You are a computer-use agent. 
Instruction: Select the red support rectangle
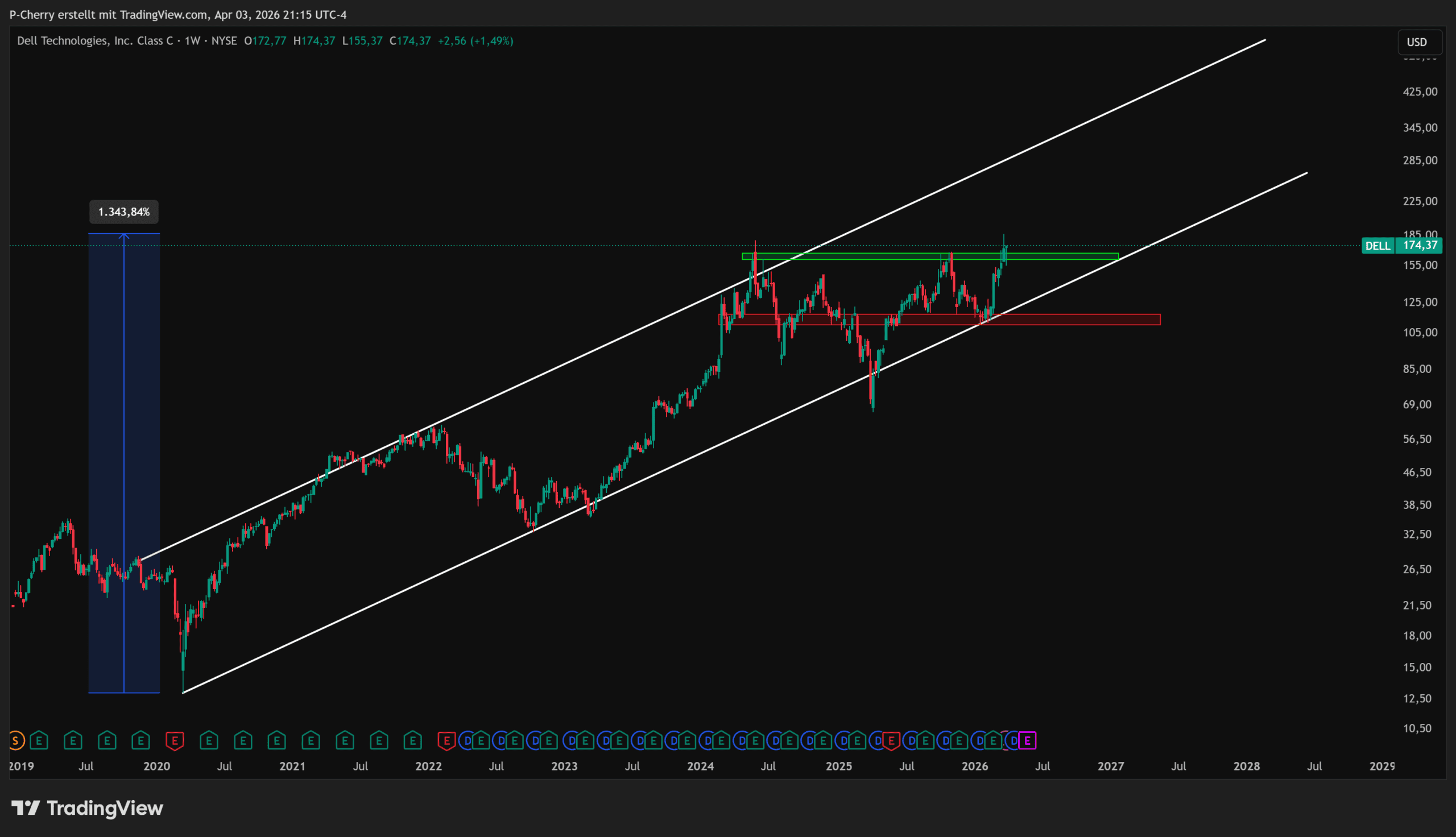click(1081, 320)
